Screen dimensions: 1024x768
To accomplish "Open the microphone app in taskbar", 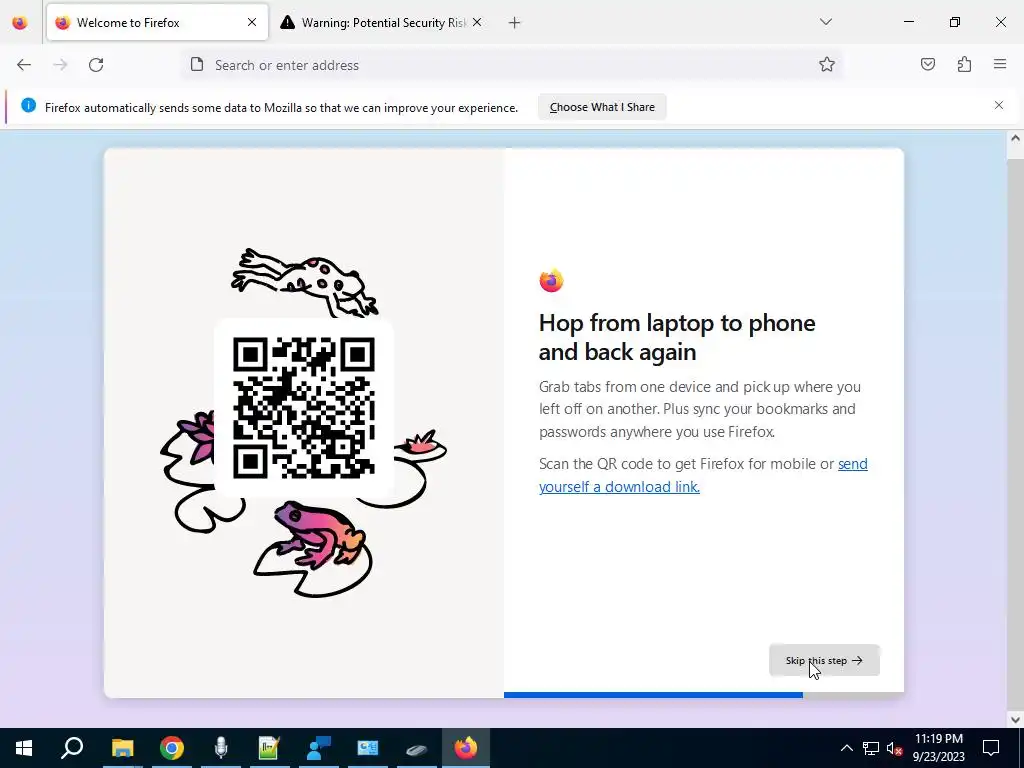I will click(221, 748).
